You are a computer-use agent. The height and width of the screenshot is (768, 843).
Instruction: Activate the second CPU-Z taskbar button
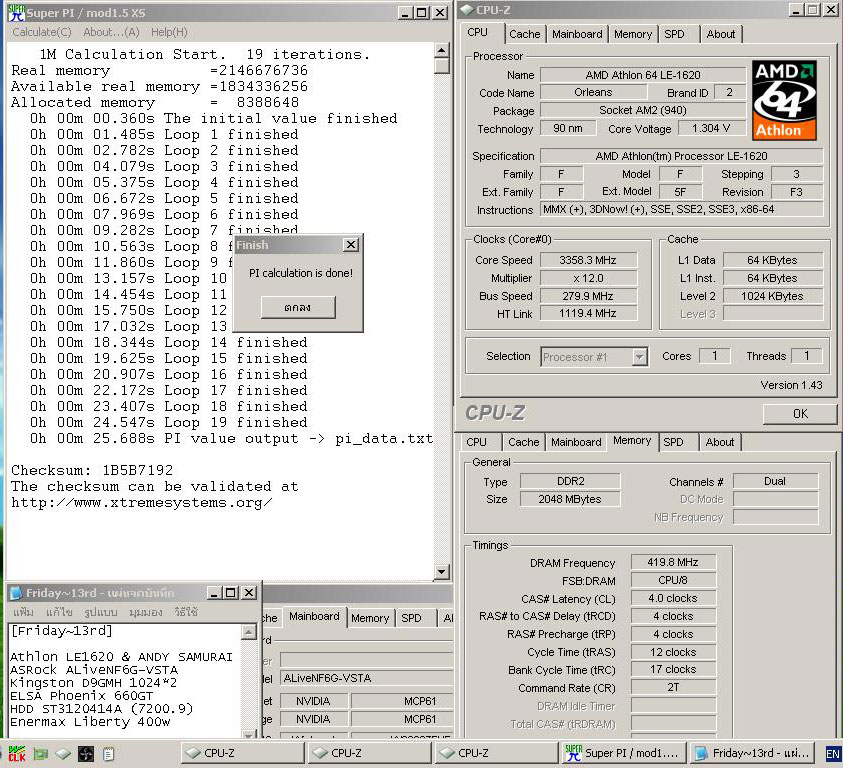[x=369, y=753]
